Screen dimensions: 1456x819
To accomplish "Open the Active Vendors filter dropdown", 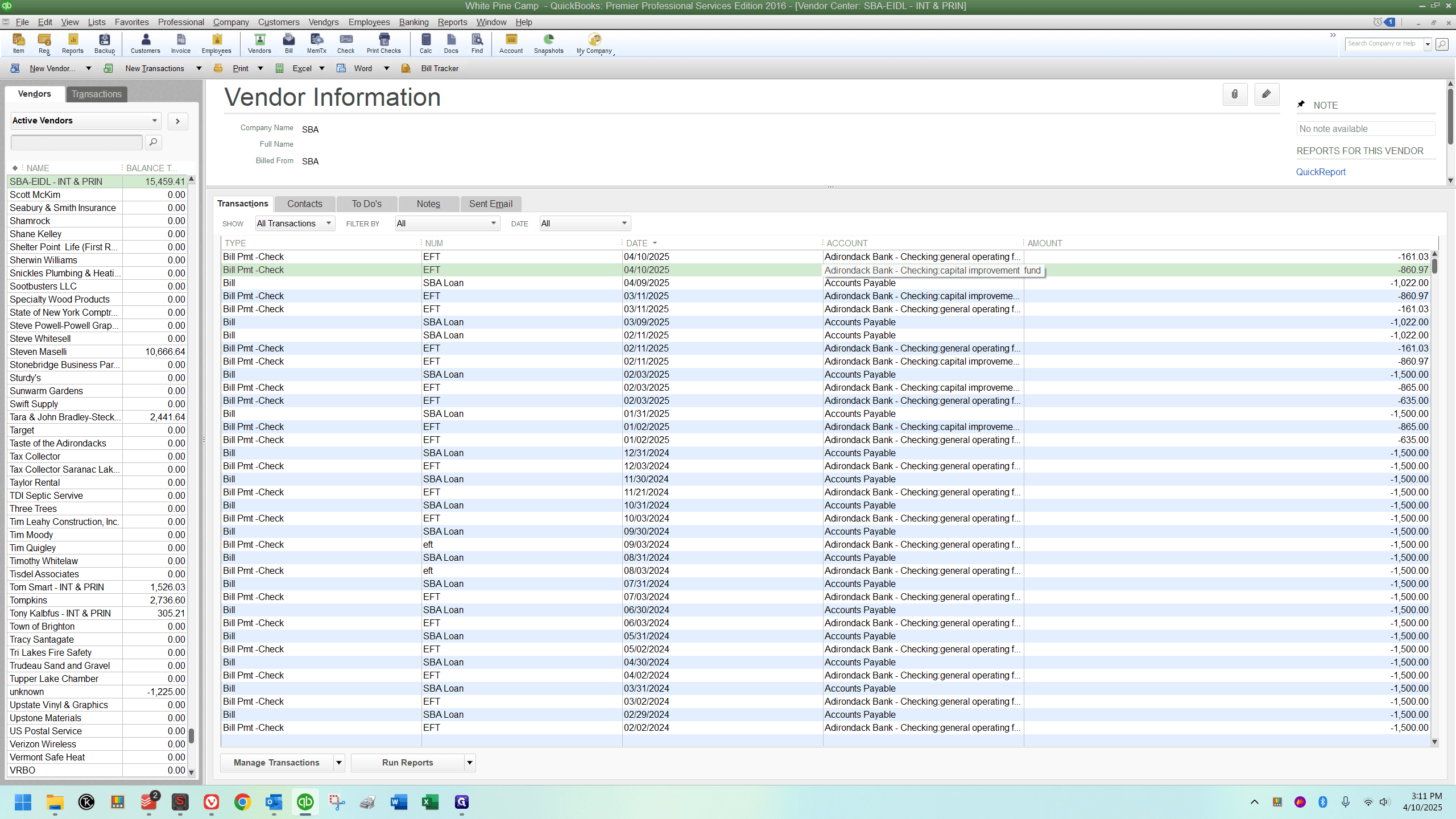I will point(85,121).
